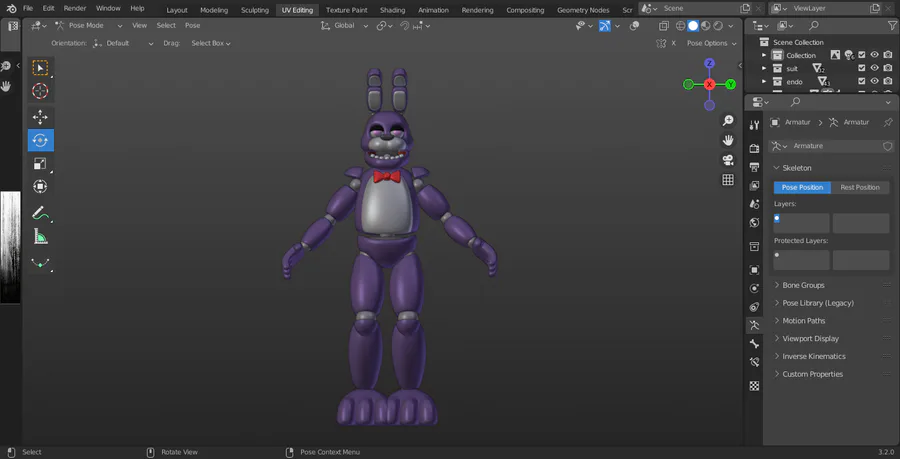Switch to solid viewport shading
900x459 pixels.
[693, 26]
